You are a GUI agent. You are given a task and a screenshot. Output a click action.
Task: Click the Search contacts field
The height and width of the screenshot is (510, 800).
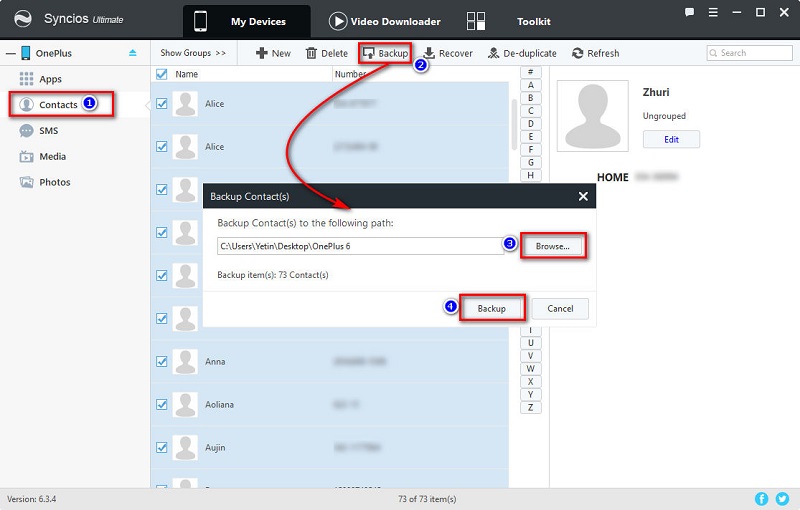[x=749, y=53]
